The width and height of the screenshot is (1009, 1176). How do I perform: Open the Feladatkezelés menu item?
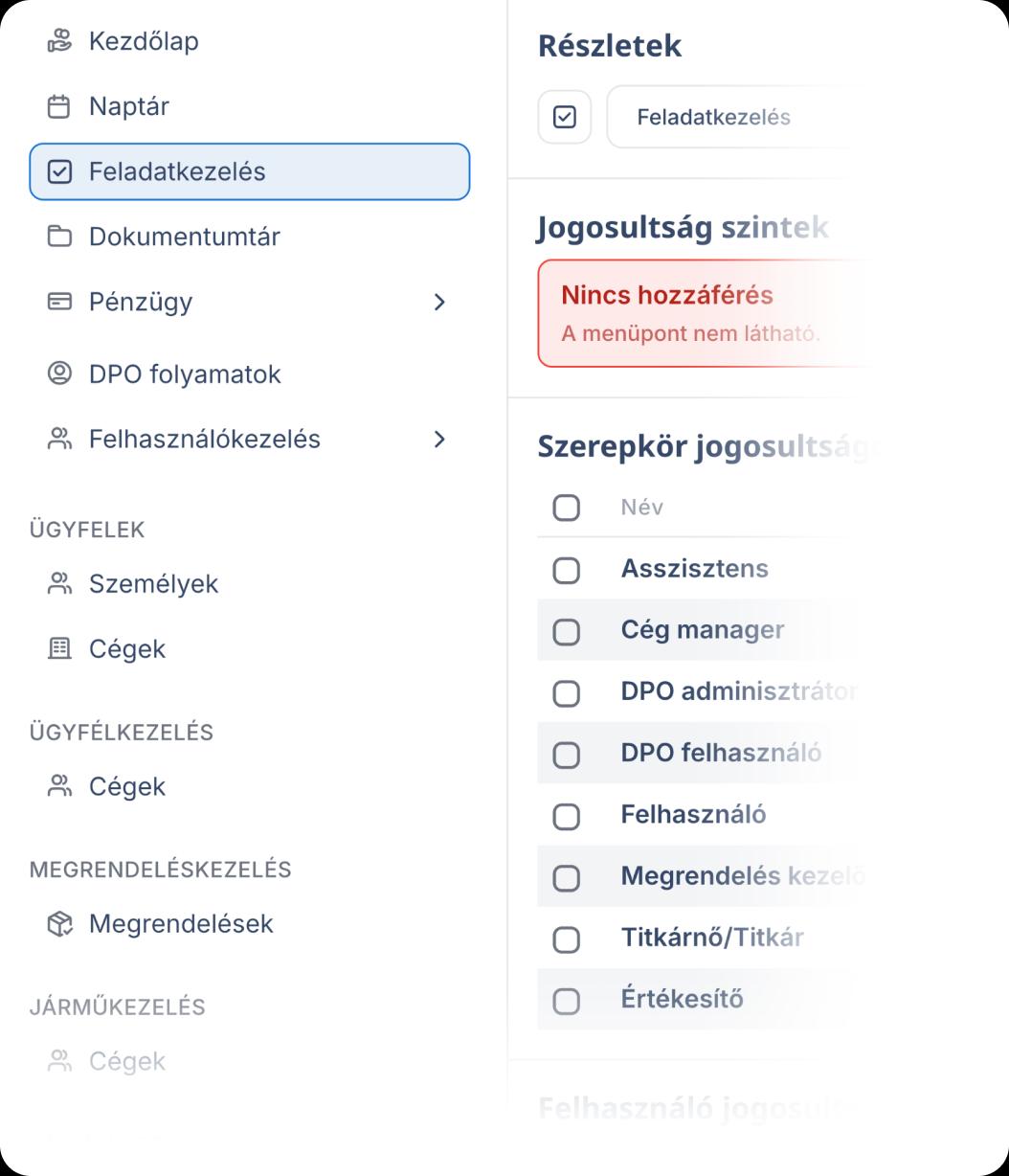(x=249, y=171)
